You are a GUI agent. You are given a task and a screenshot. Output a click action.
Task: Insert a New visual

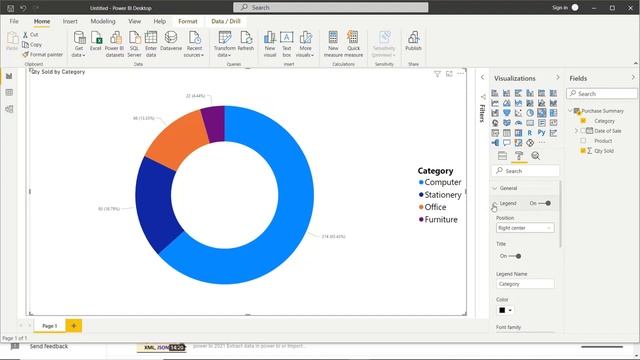tap(270, 44)
